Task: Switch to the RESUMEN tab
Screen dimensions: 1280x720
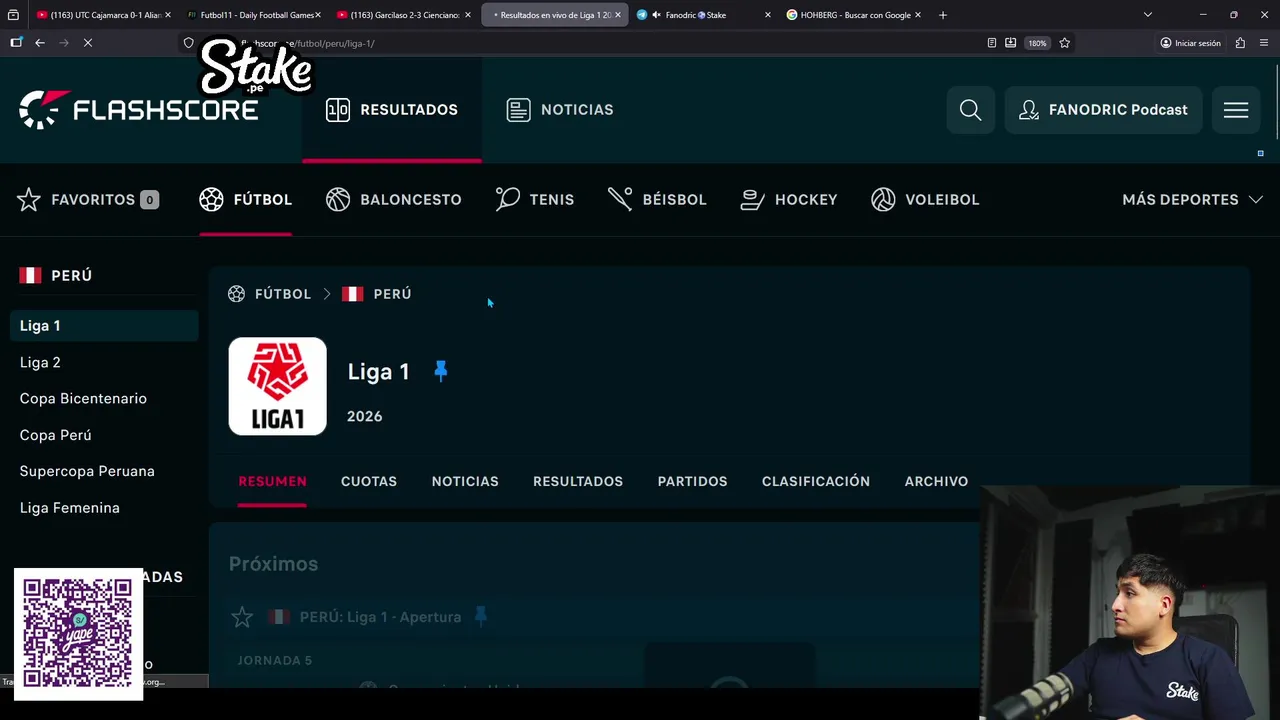Action: [272, 481]
